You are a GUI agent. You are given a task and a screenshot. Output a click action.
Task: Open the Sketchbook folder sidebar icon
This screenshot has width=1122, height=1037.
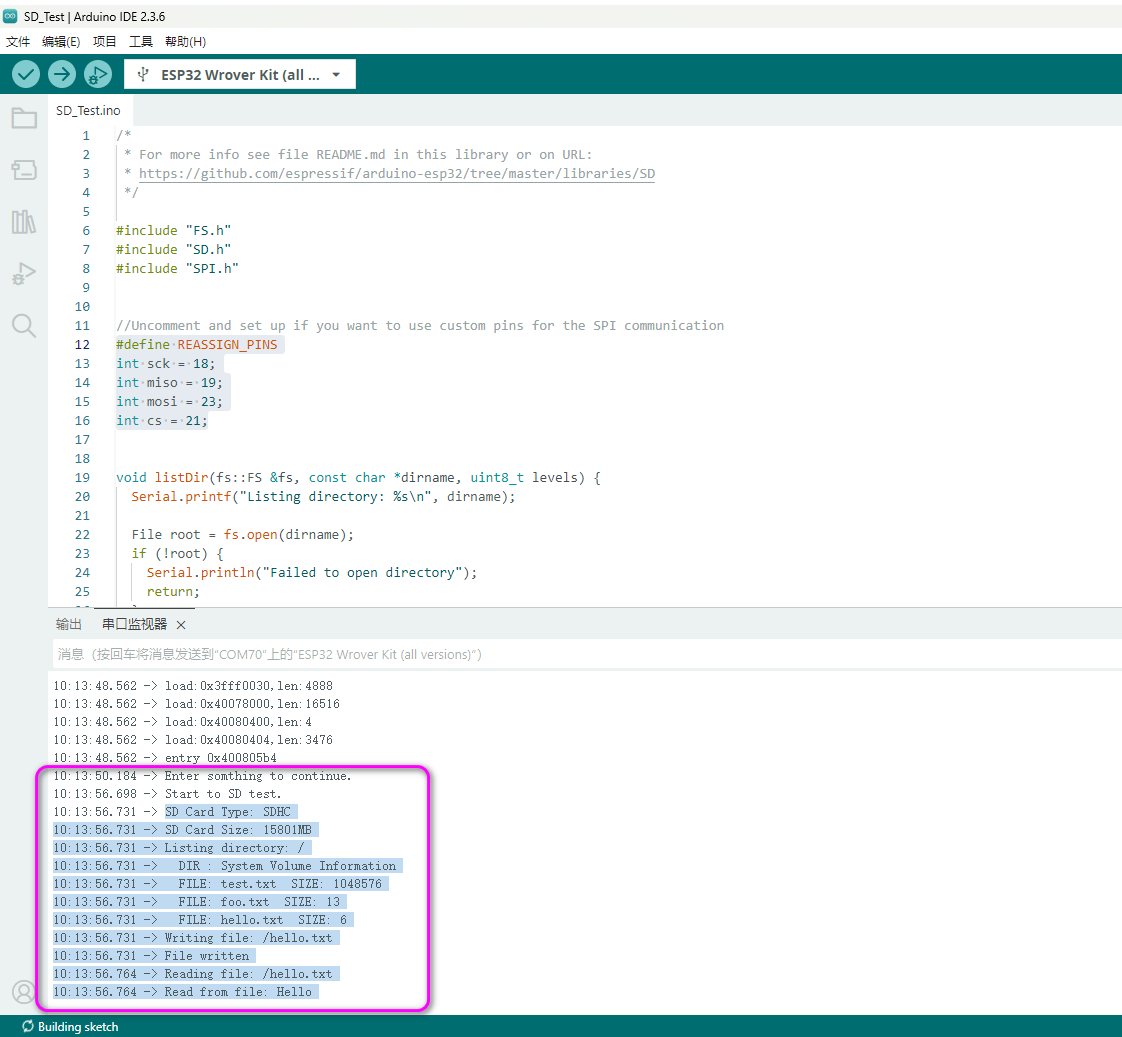coord(24,118)
